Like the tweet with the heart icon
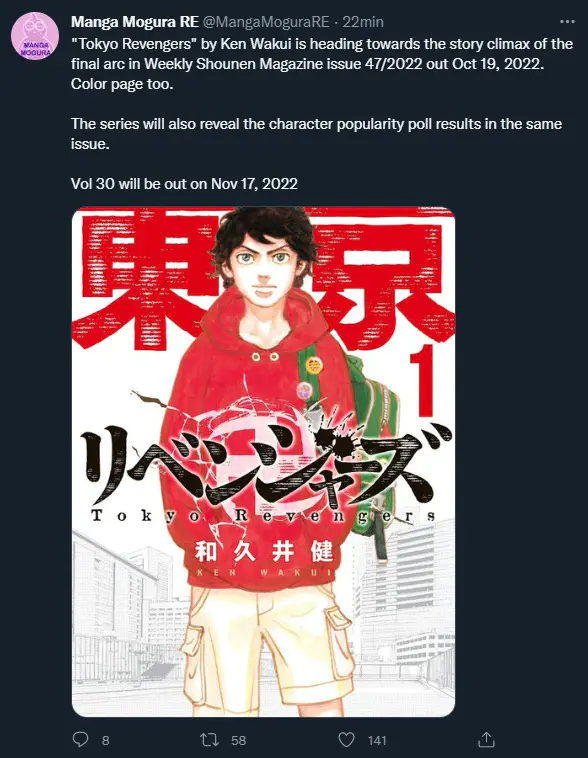 (346, 740)
